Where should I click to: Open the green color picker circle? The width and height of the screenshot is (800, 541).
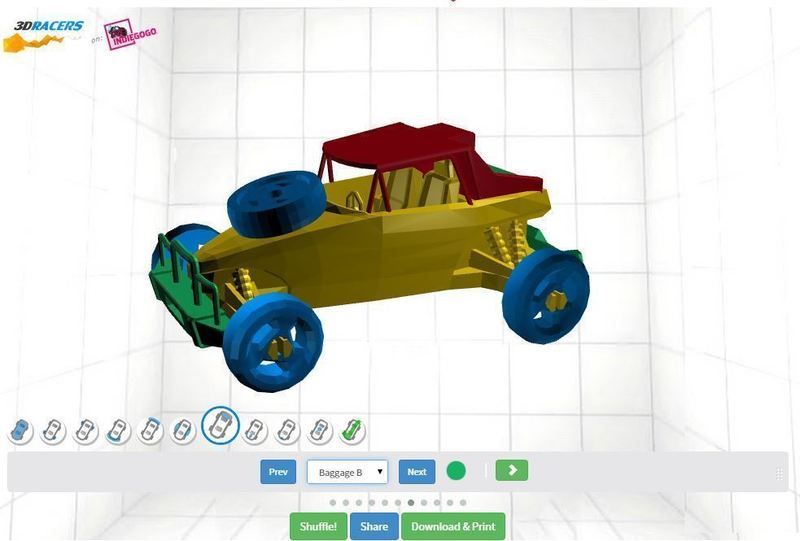tap(456, 471)
